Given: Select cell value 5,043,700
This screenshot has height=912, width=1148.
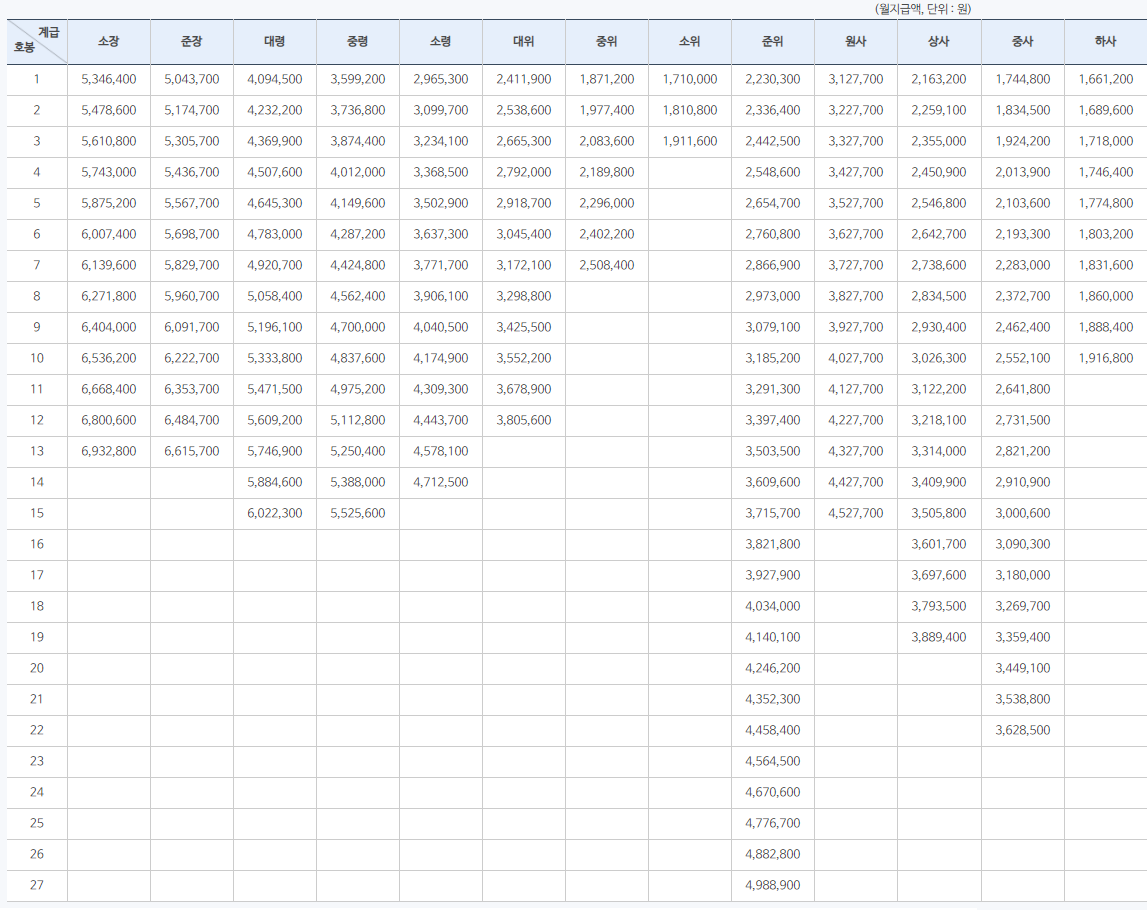Looking at the screenshot, I should (192, 79).
